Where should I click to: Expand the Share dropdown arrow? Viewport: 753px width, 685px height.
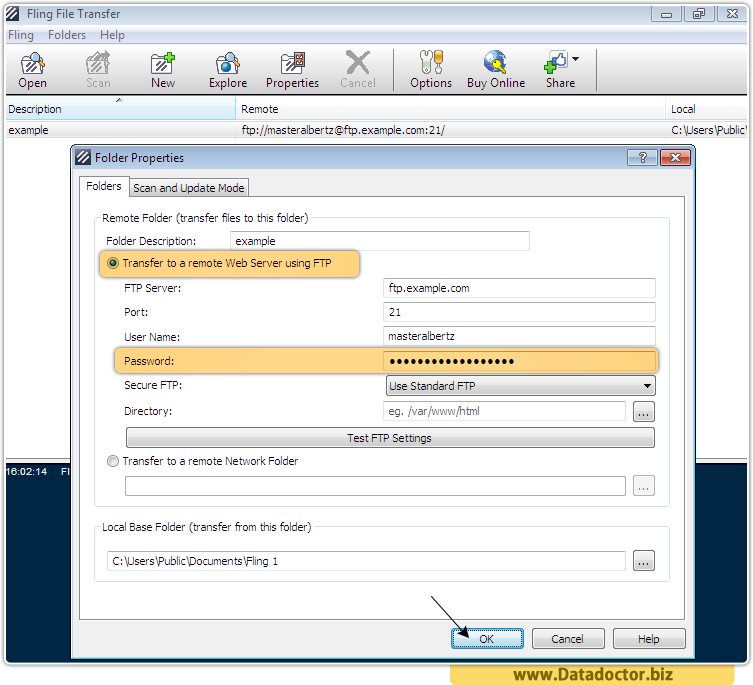(x=575, y=59)
